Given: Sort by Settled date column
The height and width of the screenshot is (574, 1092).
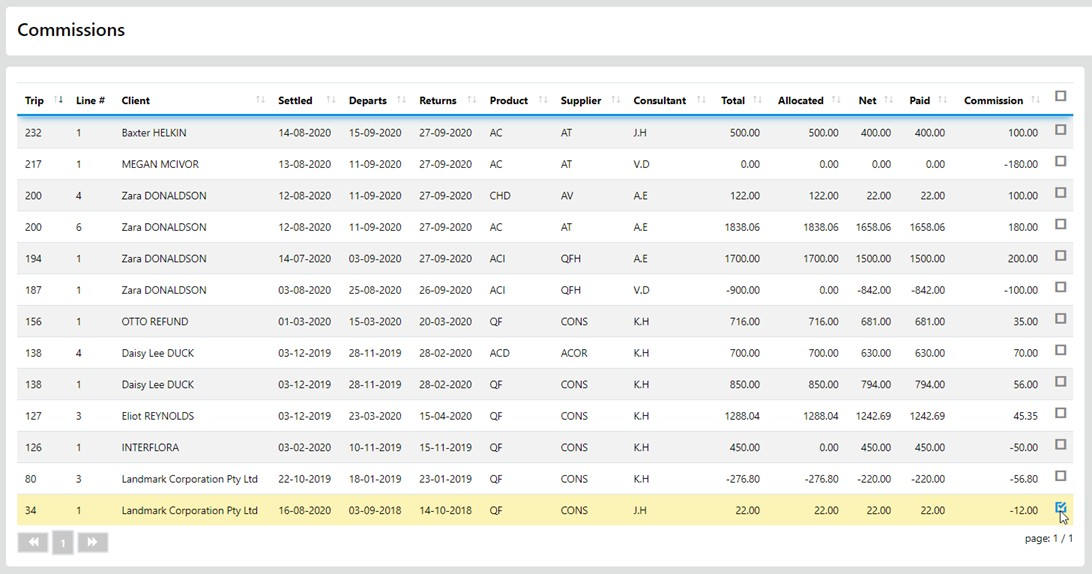Looking at the screenshot, I should pos(331,100).
